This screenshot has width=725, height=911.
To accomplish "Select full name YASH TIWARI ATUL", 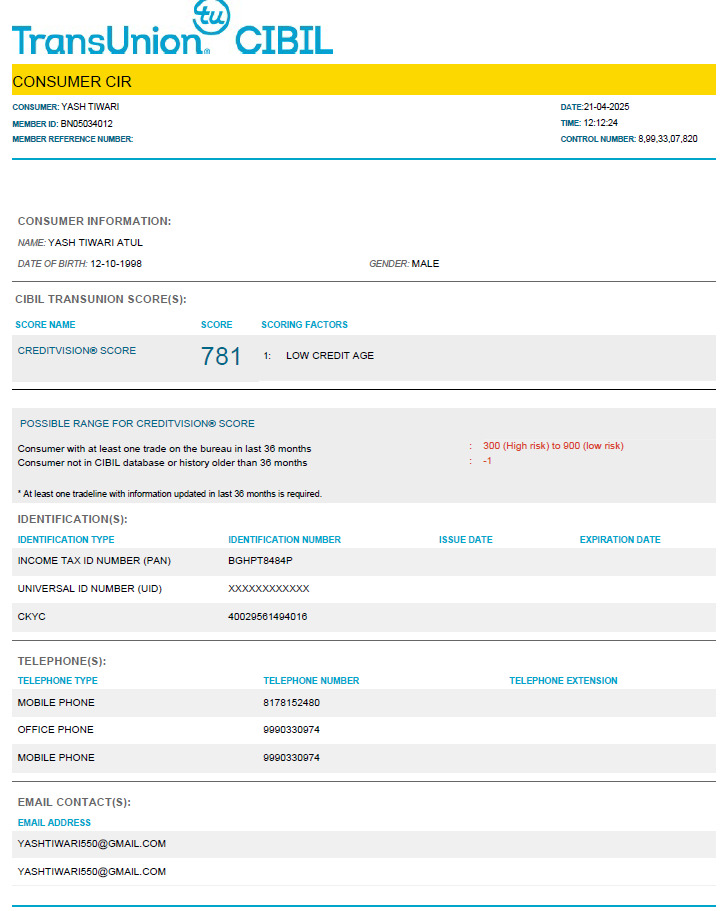I will point(95,243).
